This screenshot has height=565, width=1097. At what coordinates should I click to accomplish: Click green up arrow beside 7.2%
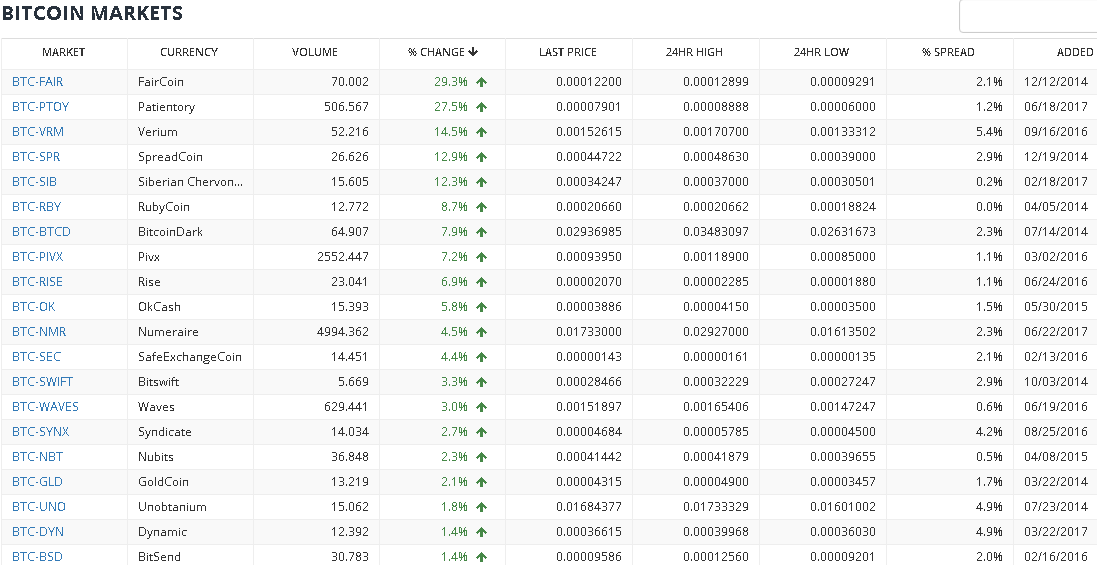tap(481, 257)
